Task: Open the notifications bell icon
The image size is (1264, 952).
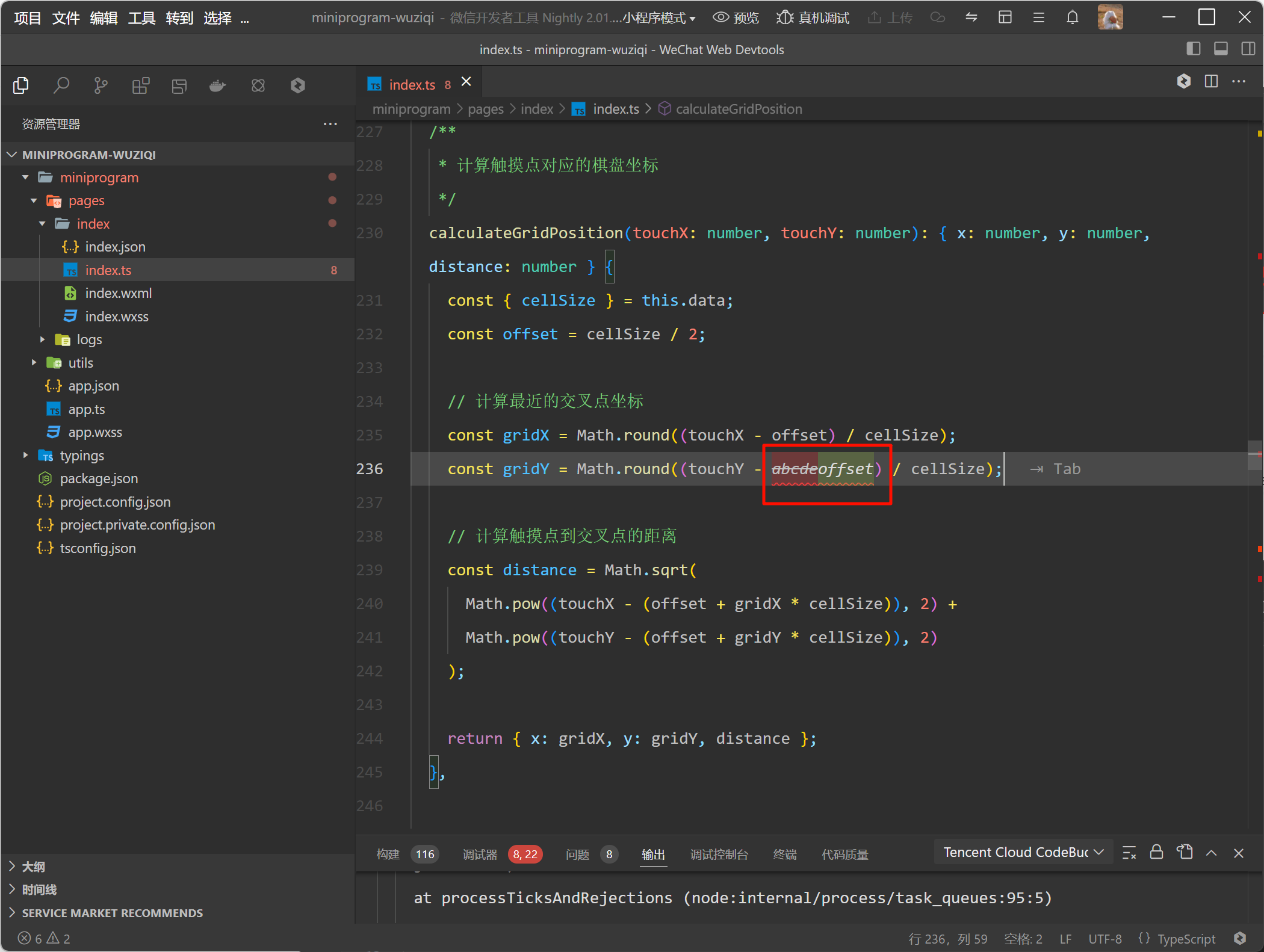Action: point(1072,17)
